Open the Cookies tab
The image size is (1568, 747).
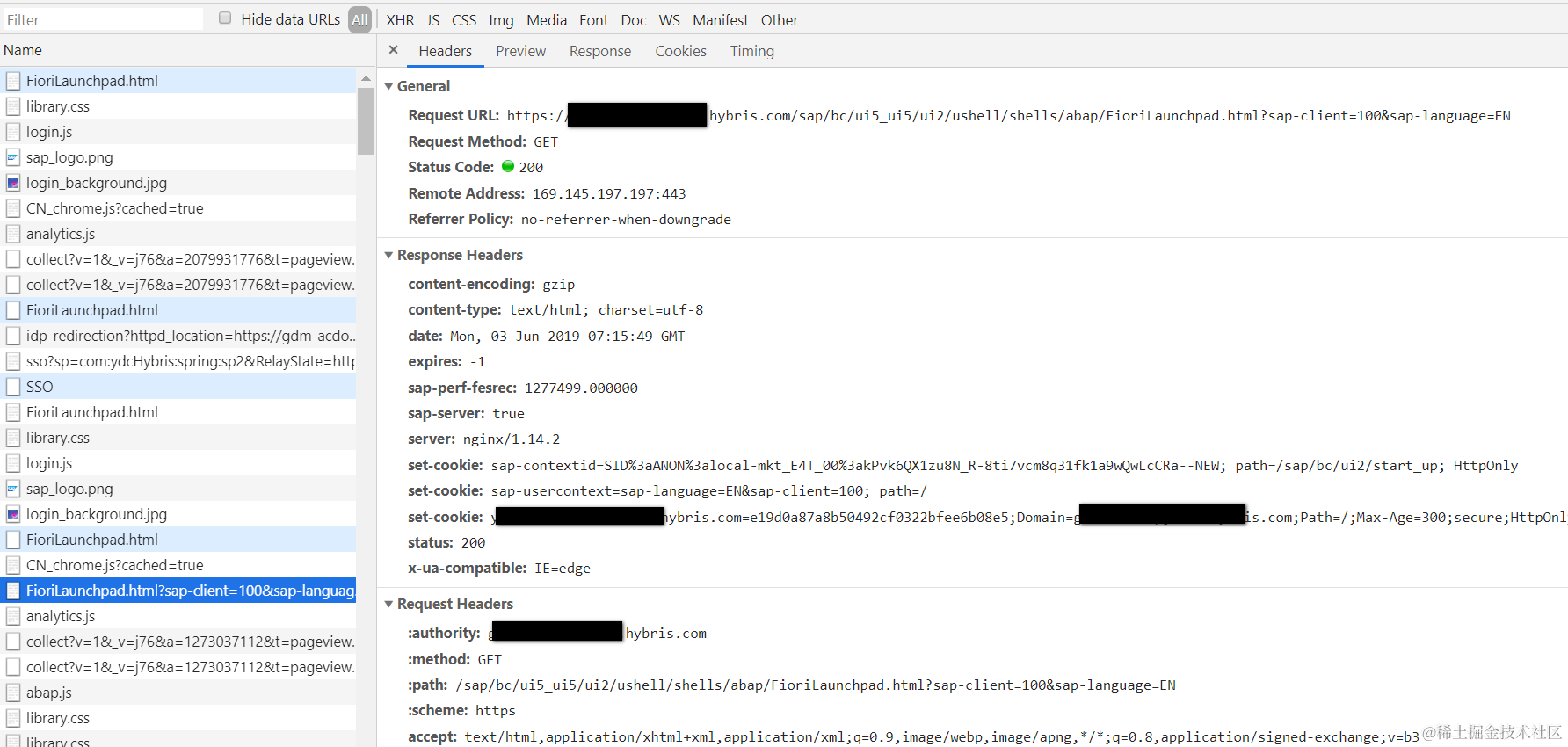click(680, 51)
